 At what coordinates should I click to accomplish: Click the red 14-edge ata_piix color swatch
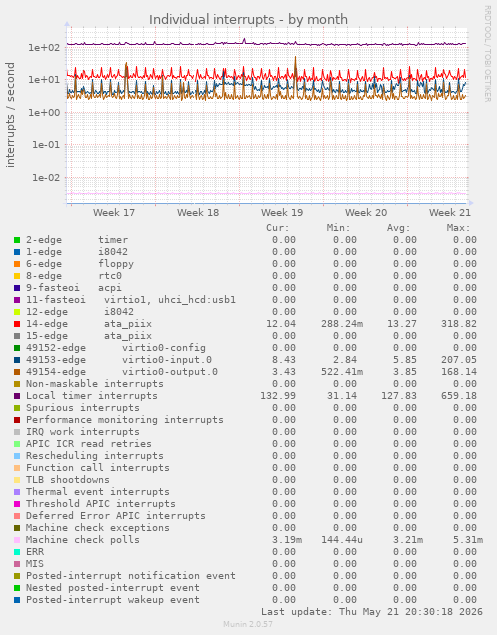tap(17, 324)
